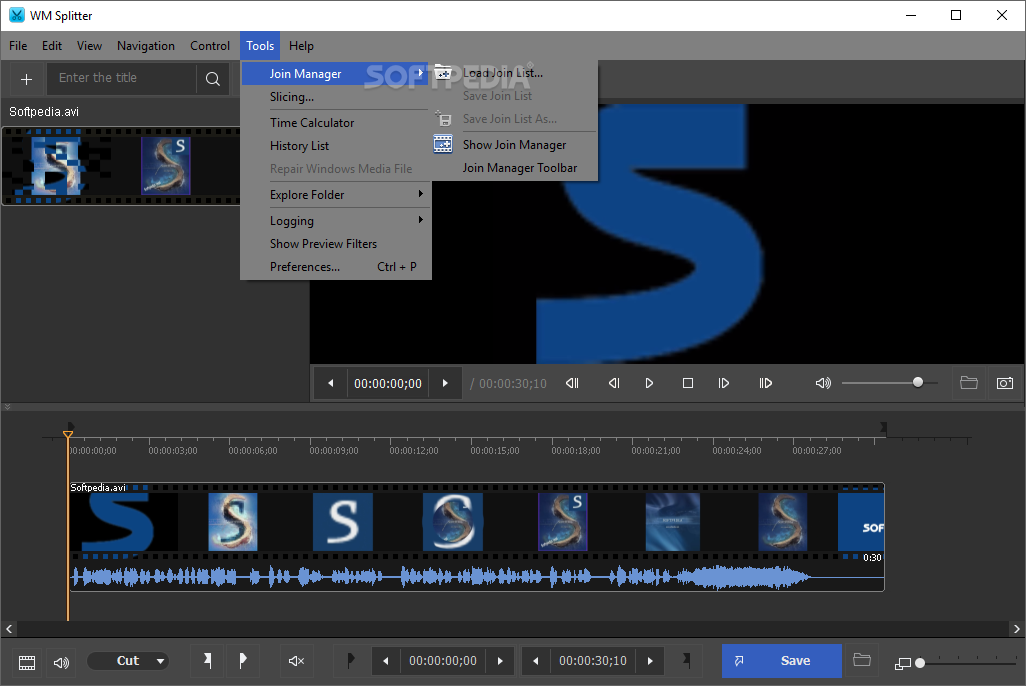The image size is (1026, 686).
Task: Step forward one frame
Action: 724,383
